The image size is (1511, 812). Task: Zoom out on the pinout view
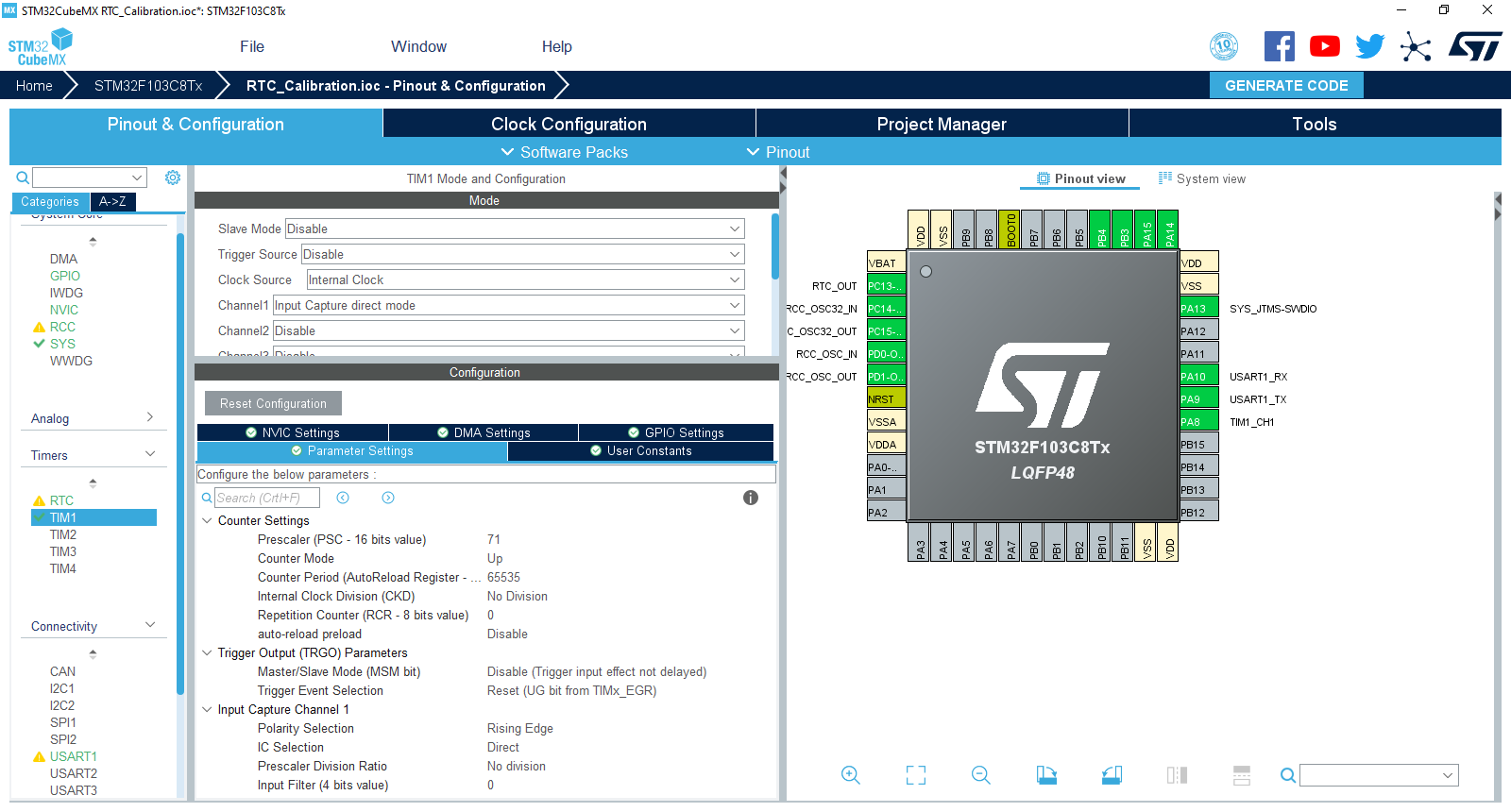(981, 775)
